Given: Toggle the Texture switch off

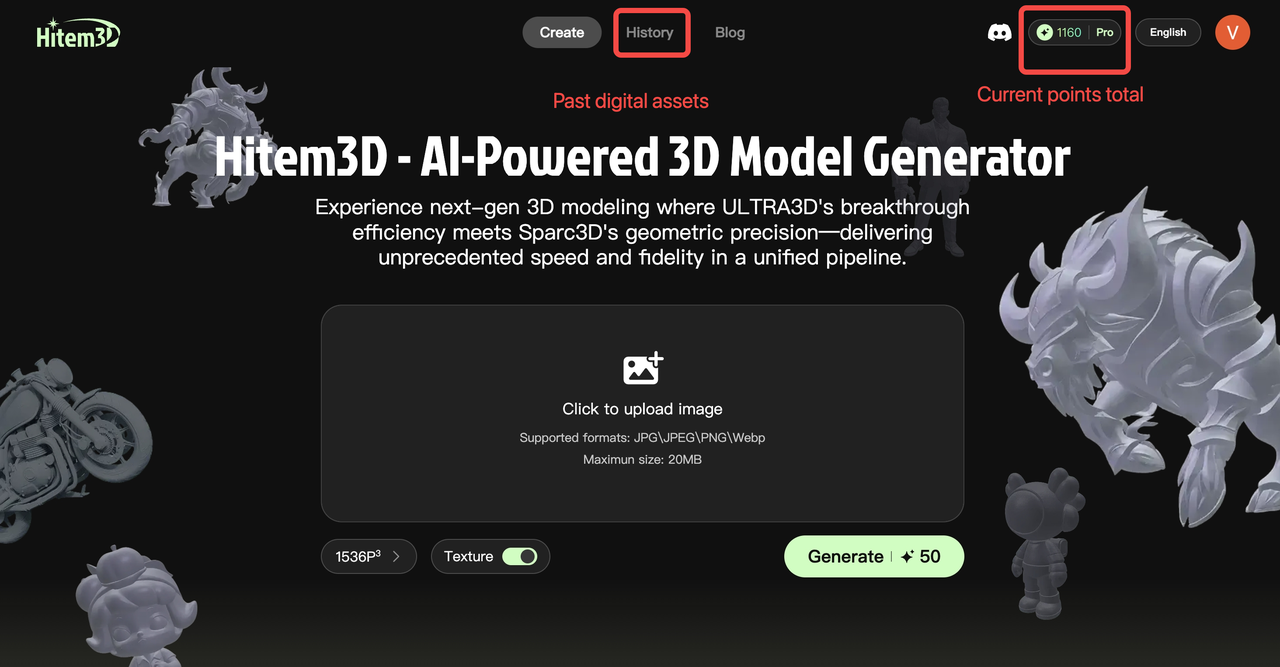Looking at the screenshot, I should click(519, 556).
